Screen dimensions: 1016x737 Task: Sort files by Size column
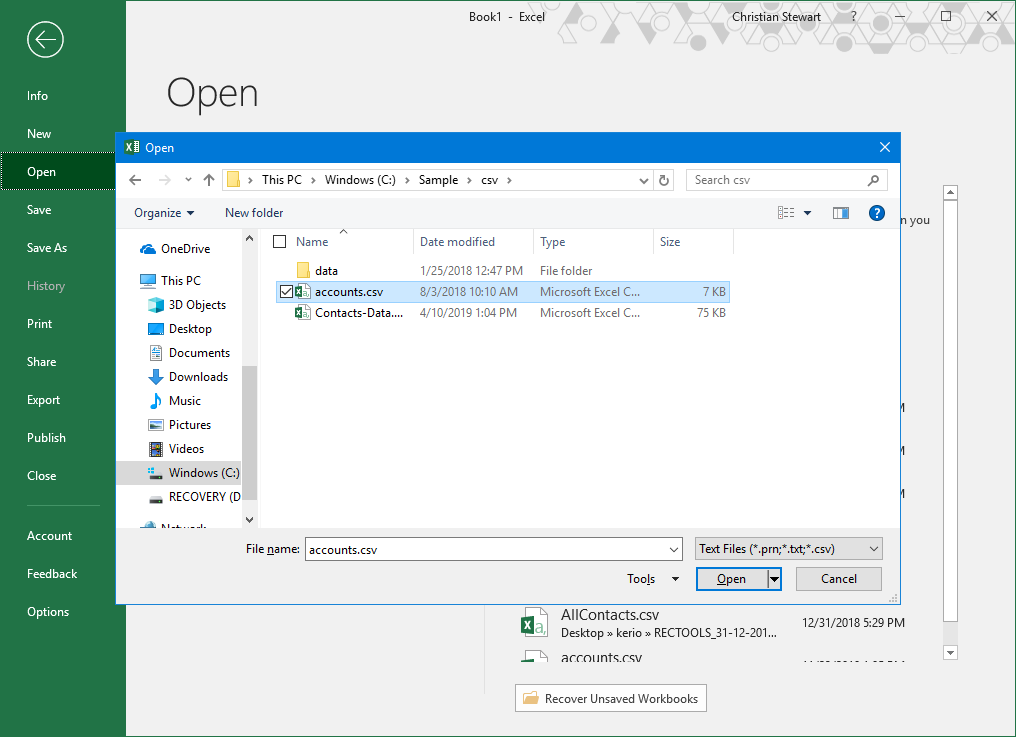click(670, 242)
